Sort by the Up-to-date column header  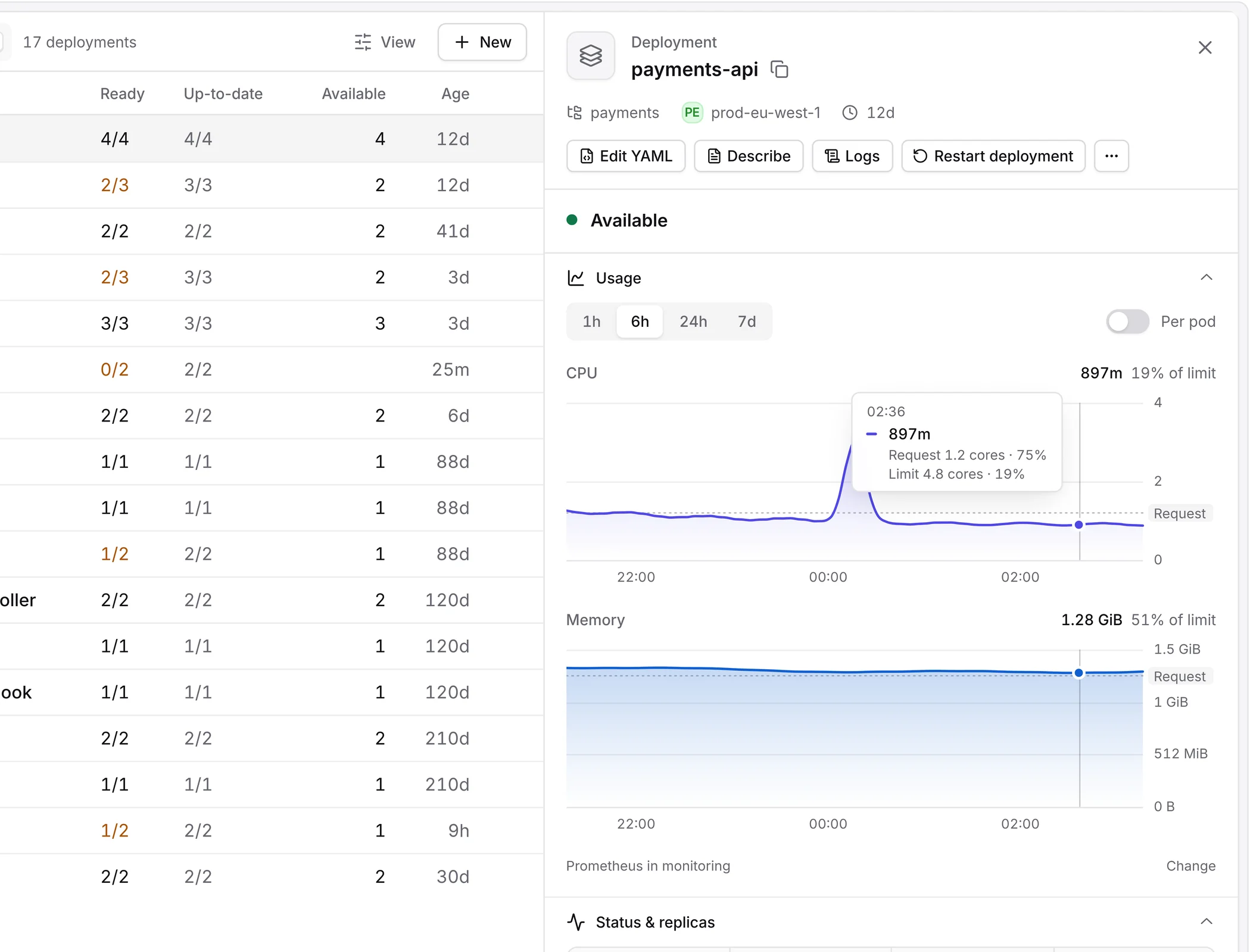click(x=223, y=93)
